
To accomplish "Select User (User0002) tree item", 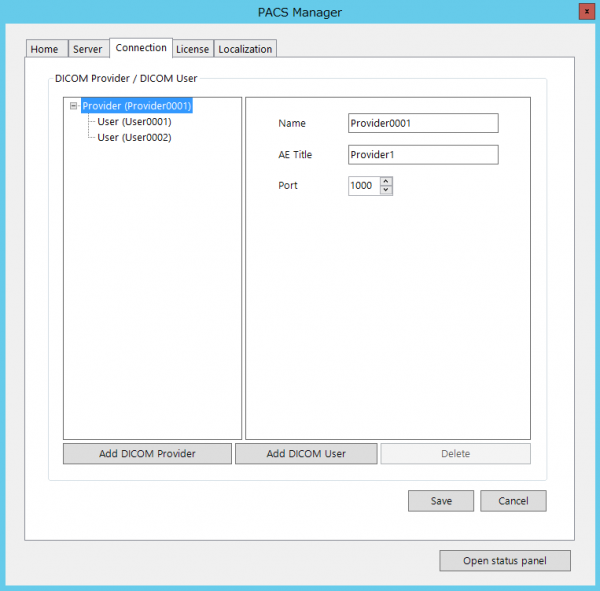I will tap(134, 137).
